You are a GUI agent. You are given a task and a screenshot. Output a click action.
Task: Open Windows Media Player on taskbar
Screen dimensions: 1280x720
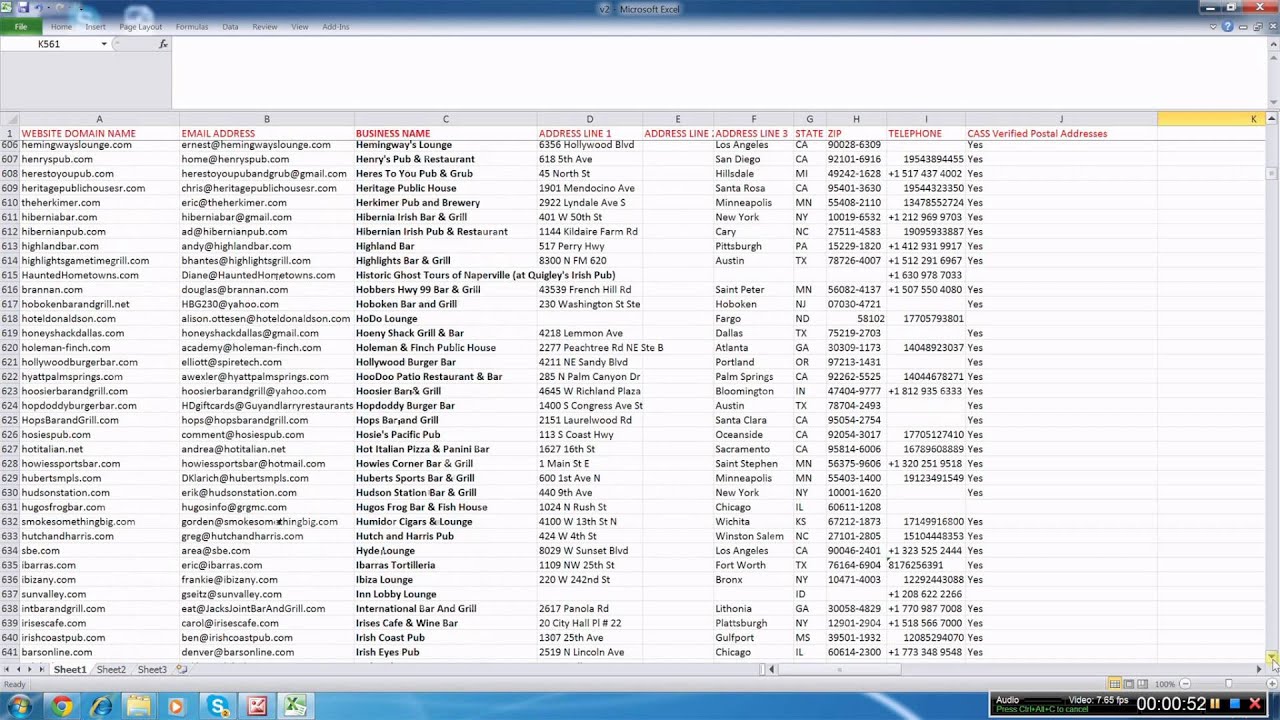pos(177,706)
